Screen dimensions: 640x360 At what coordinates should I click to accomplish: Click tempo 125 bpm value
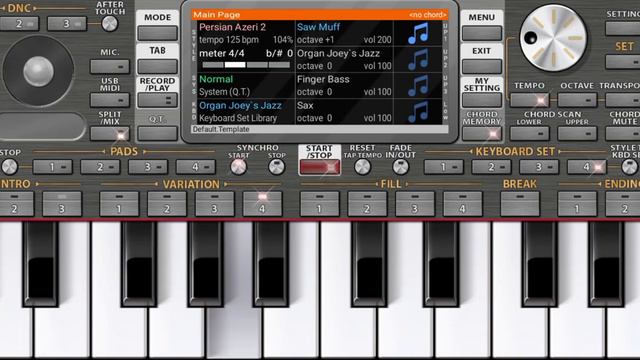229,40
